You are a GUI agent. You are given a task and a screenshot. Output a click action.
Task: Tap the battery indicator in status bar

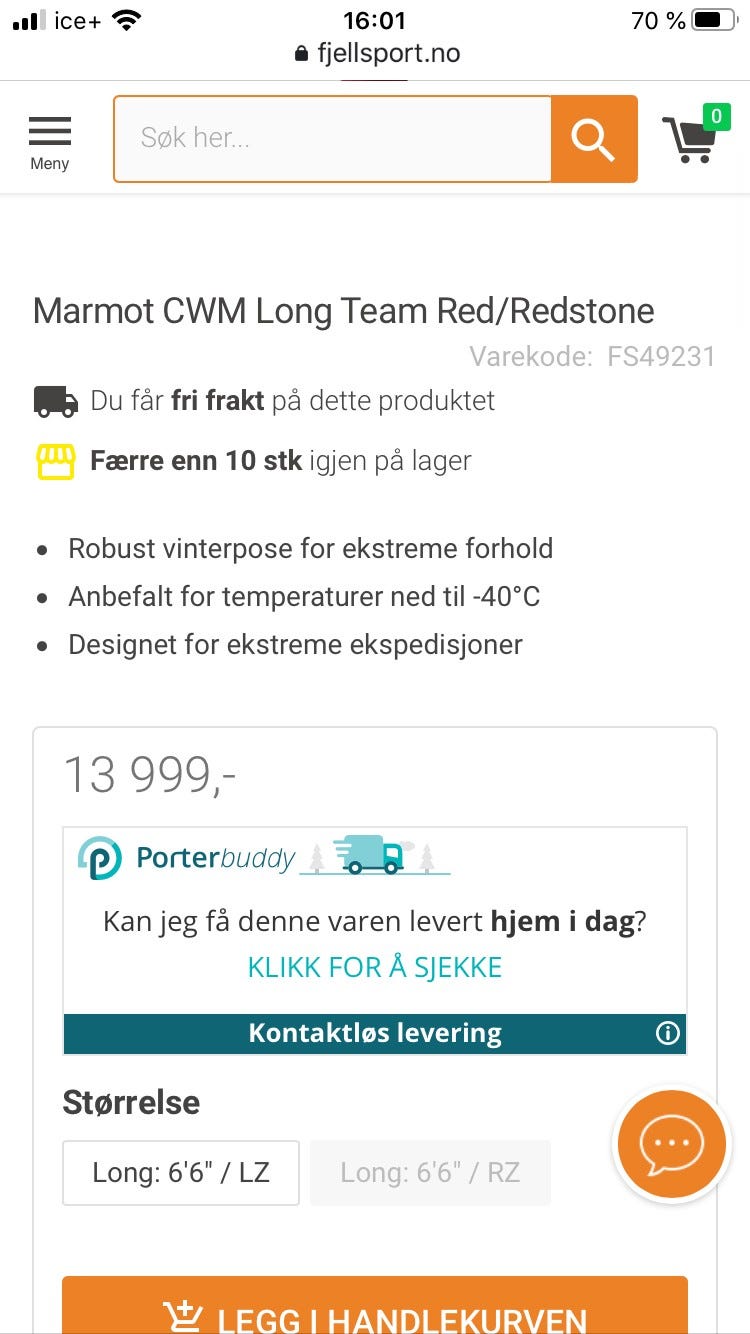click(713, 20)
